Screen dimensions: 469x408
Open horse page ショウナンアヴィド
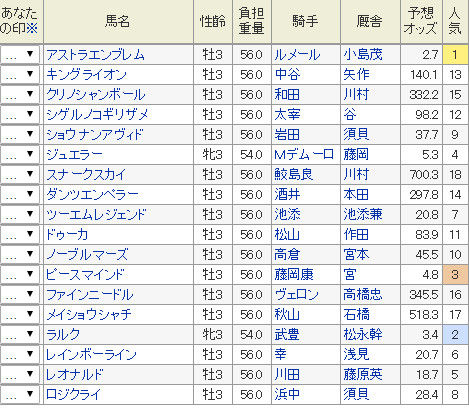(x=95, y=135)
